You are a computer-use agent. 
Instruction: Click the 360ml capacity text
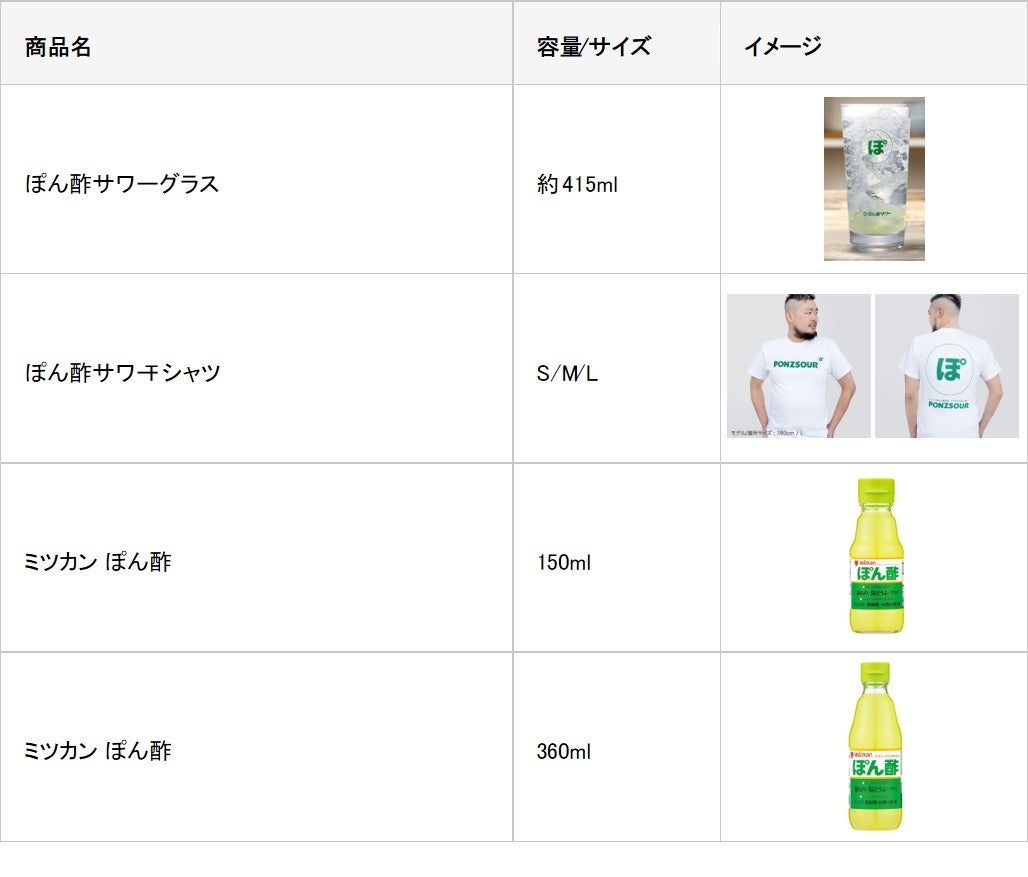coord(563,751)
